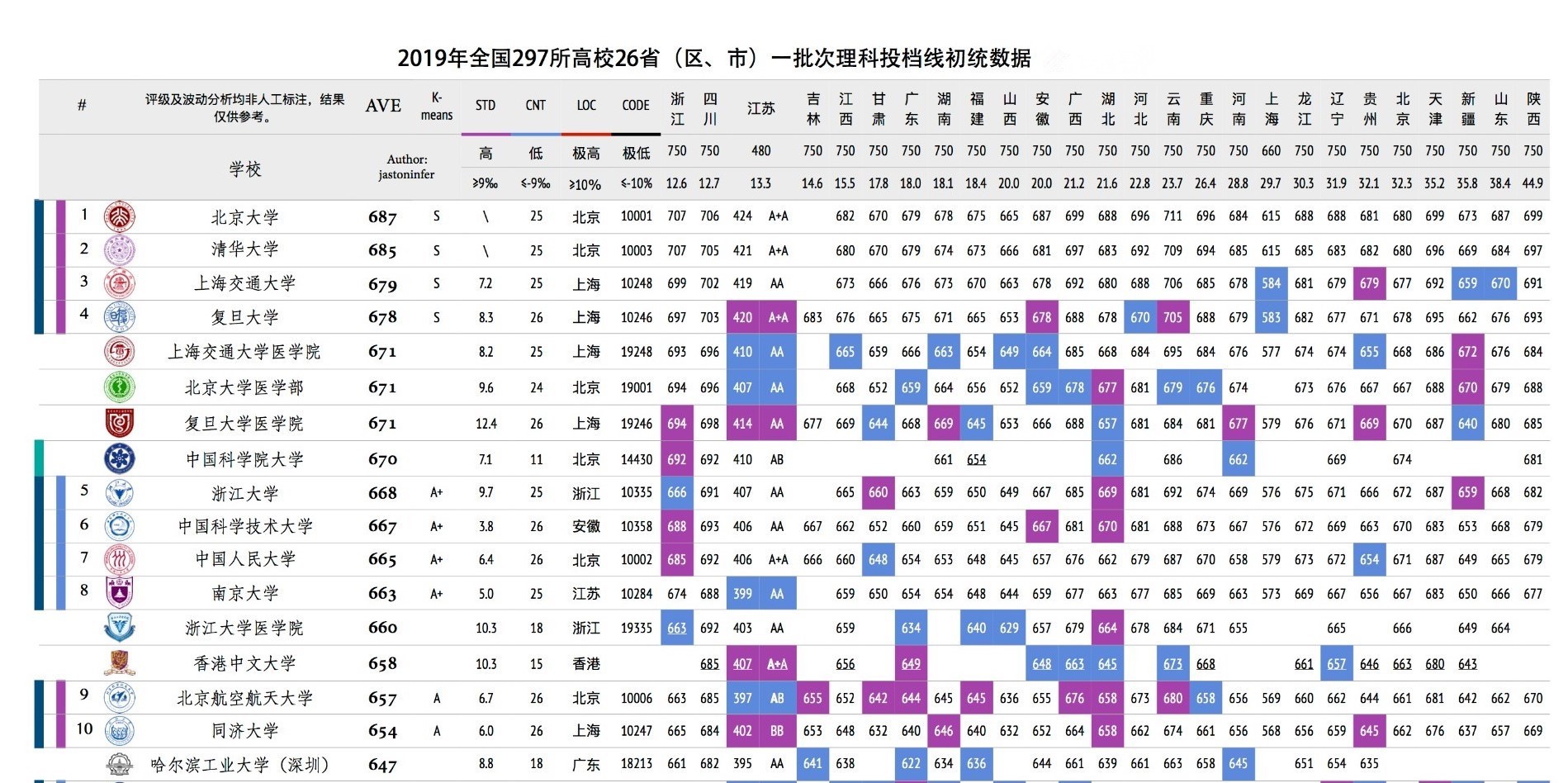Select the 清华大学 school emblem

[x=120, y=249]
